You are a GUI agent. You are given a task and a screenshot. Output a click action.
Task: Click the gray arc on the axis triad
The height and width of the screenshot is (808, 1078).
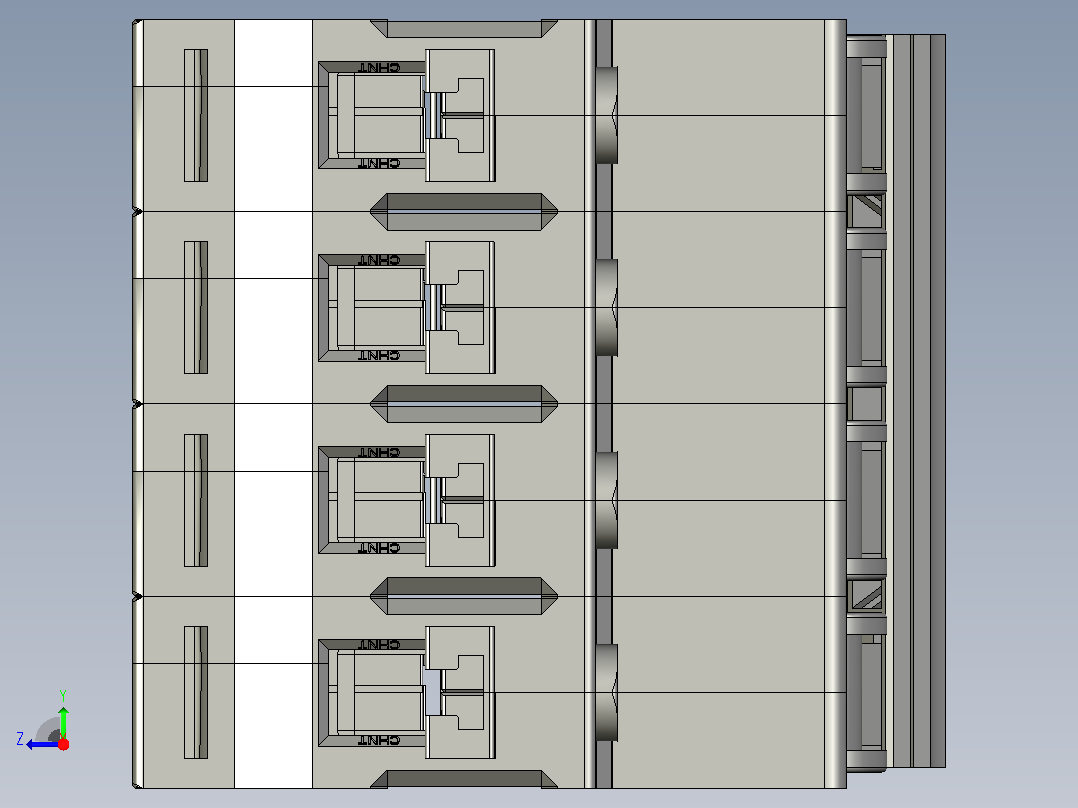pyautogui.click(x=48, y=729)
